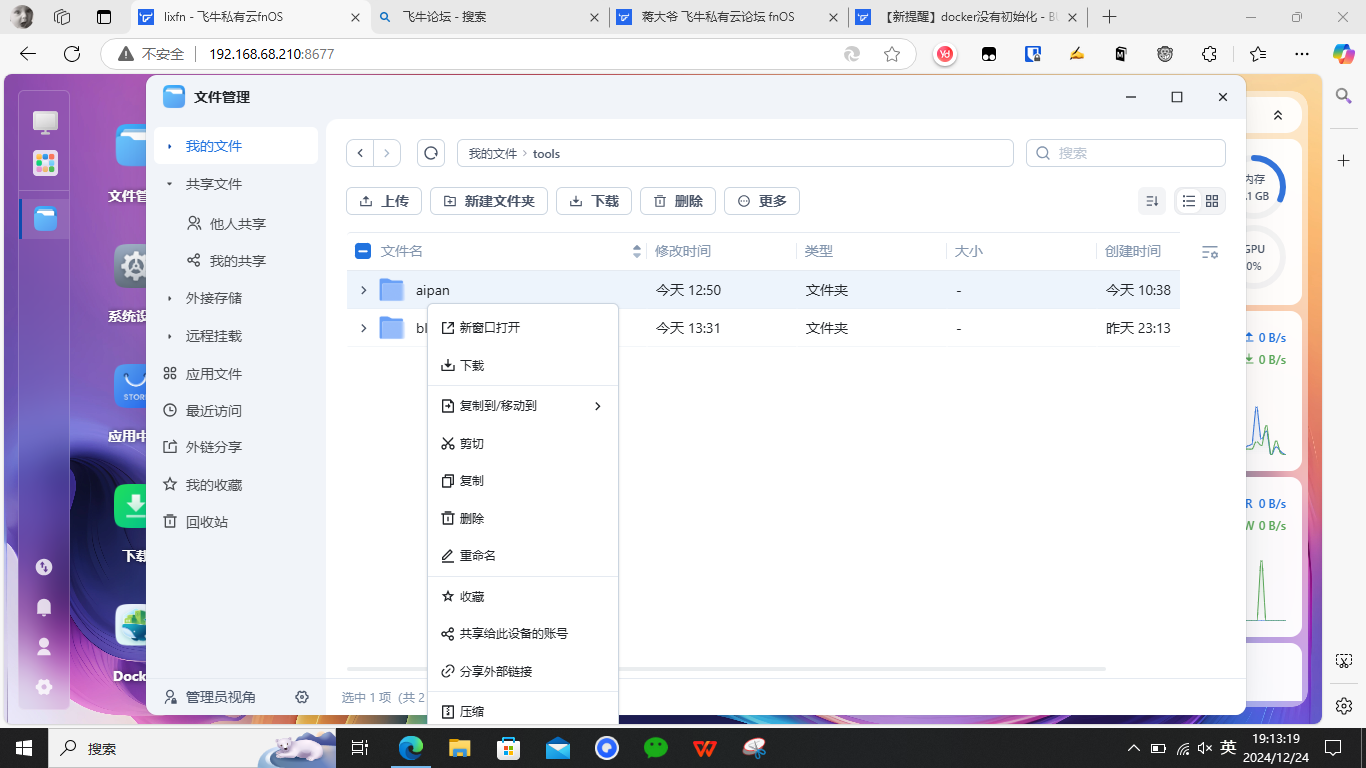Open the System Settings desktop icon
1366x768 pixels.
[x=132, y=266]
